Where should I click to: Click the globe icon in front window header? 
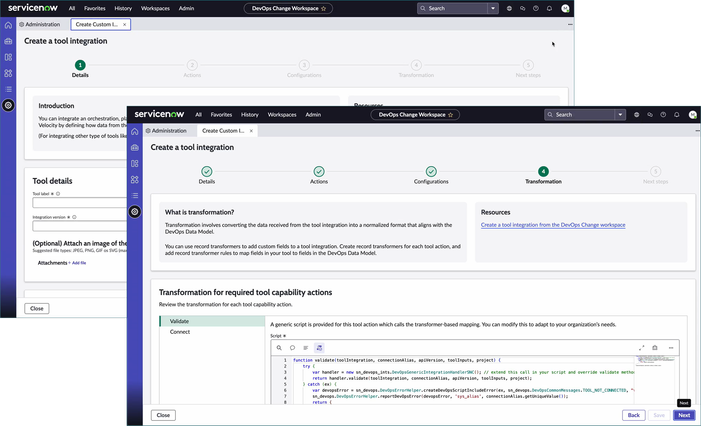(x=636, y=115)
